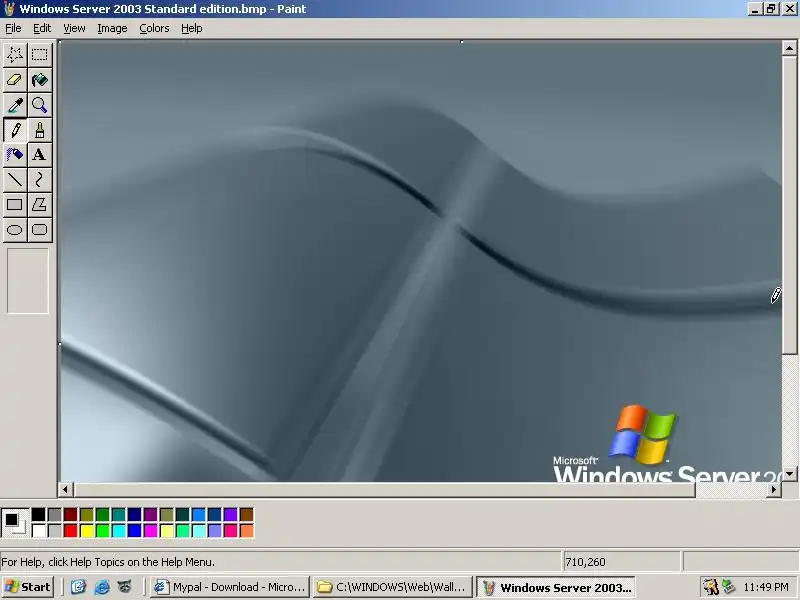Open the Colors menu
This screenshot has width=800, height=600.
click(154, 29)
